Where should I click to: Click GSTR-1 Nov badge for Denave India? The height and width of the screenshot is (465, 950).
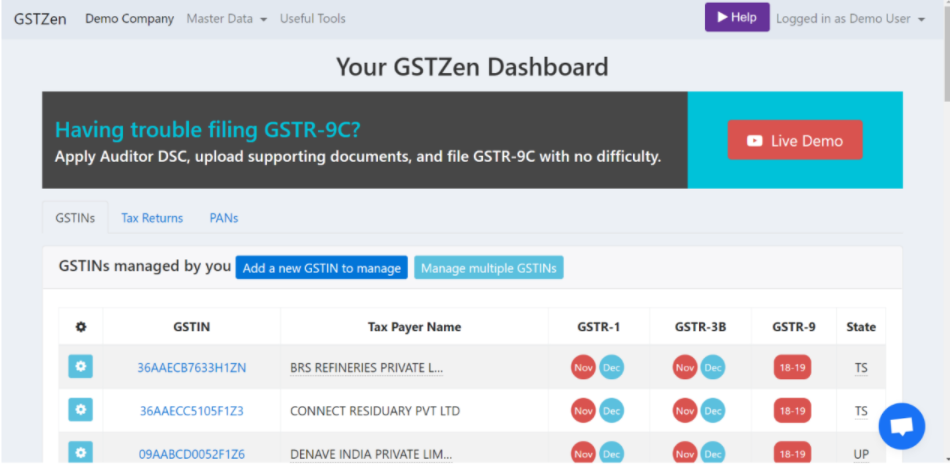[583, 453]
